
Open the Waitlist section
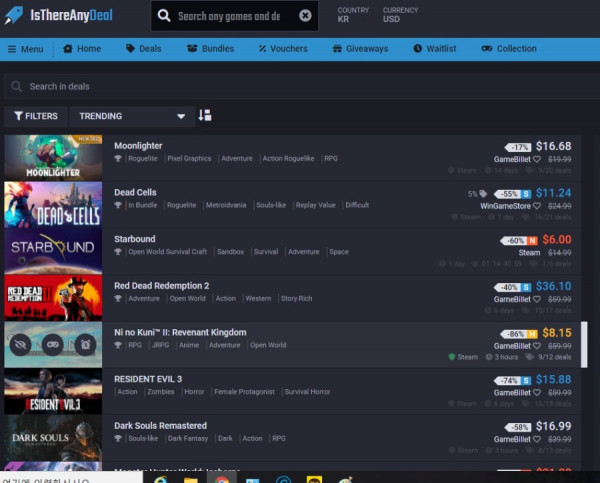(x=435, y=49)
